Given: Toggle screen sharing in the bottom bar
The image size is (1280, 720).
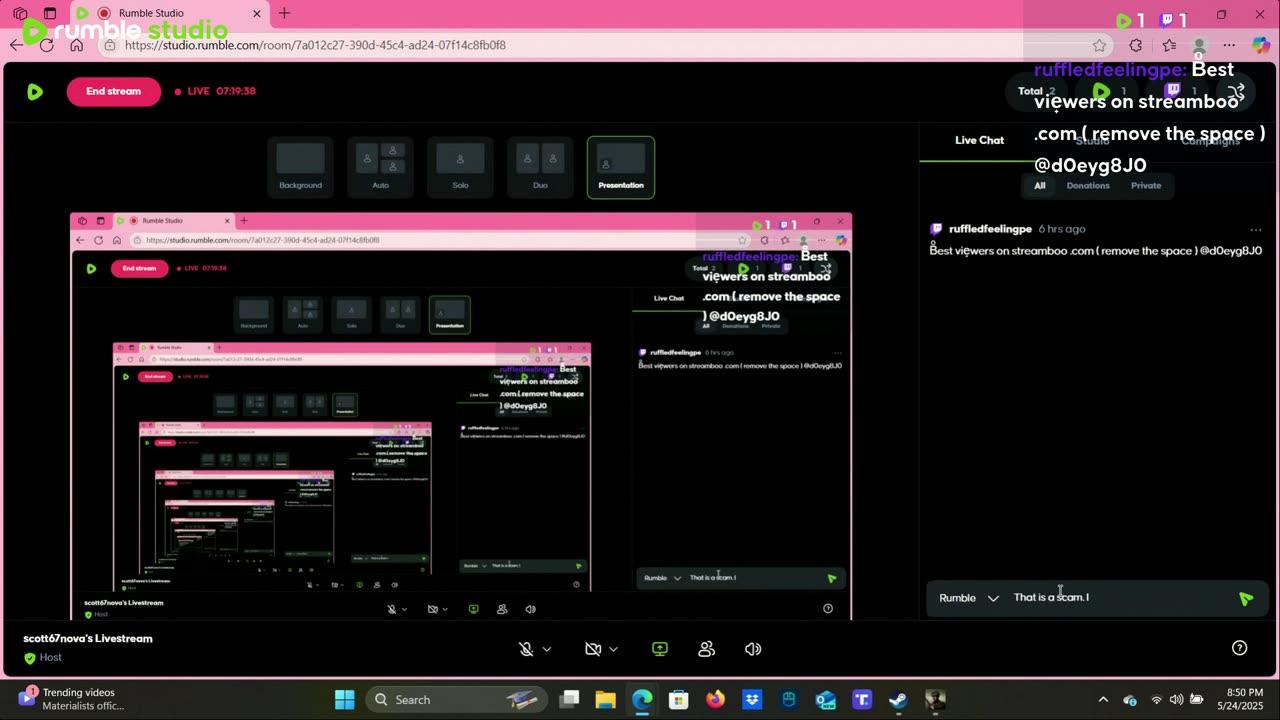Looking at the screenshot, I should (660, 649).
